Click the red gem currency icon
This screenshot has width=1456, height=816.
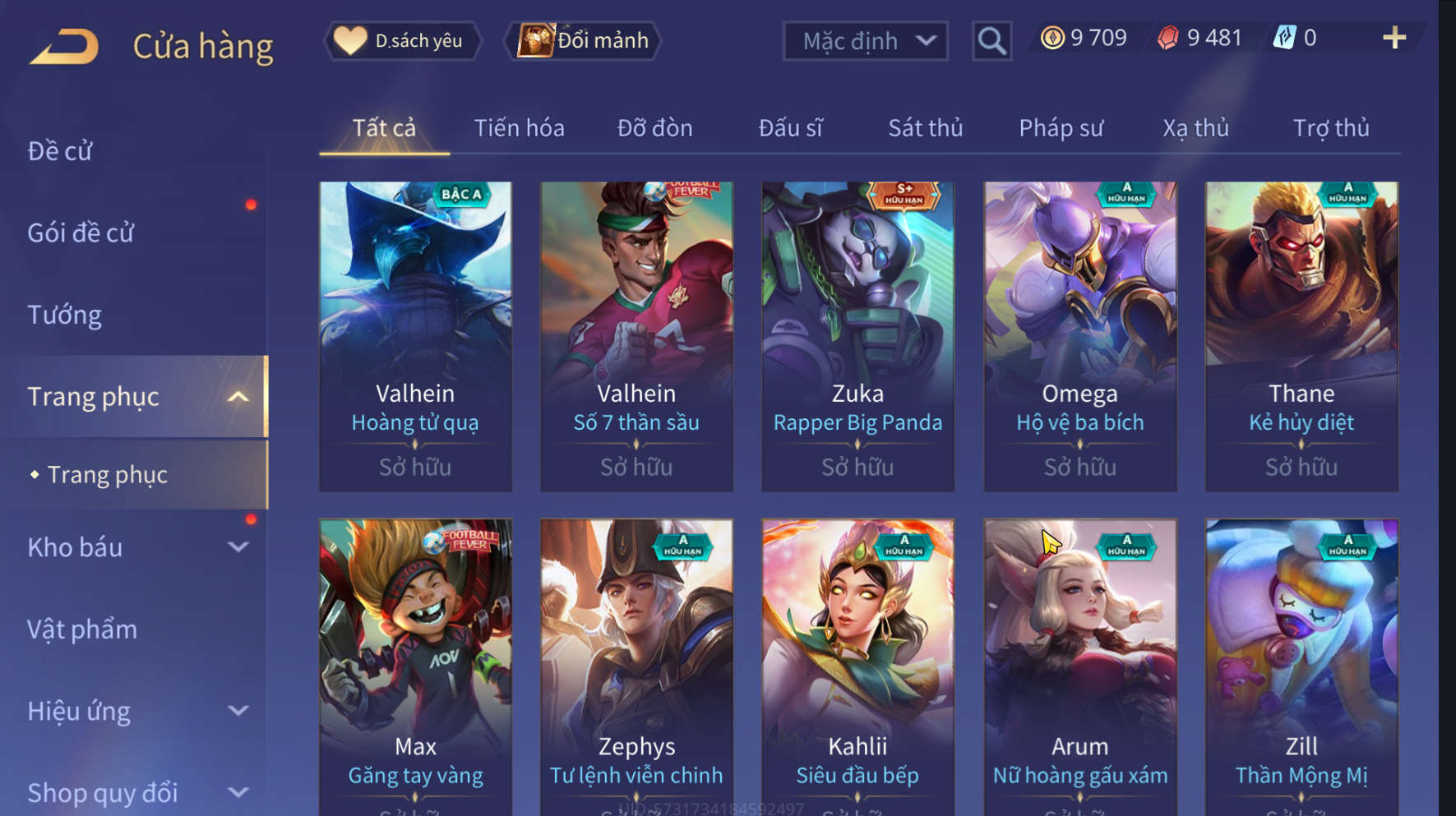point(1168,38)
